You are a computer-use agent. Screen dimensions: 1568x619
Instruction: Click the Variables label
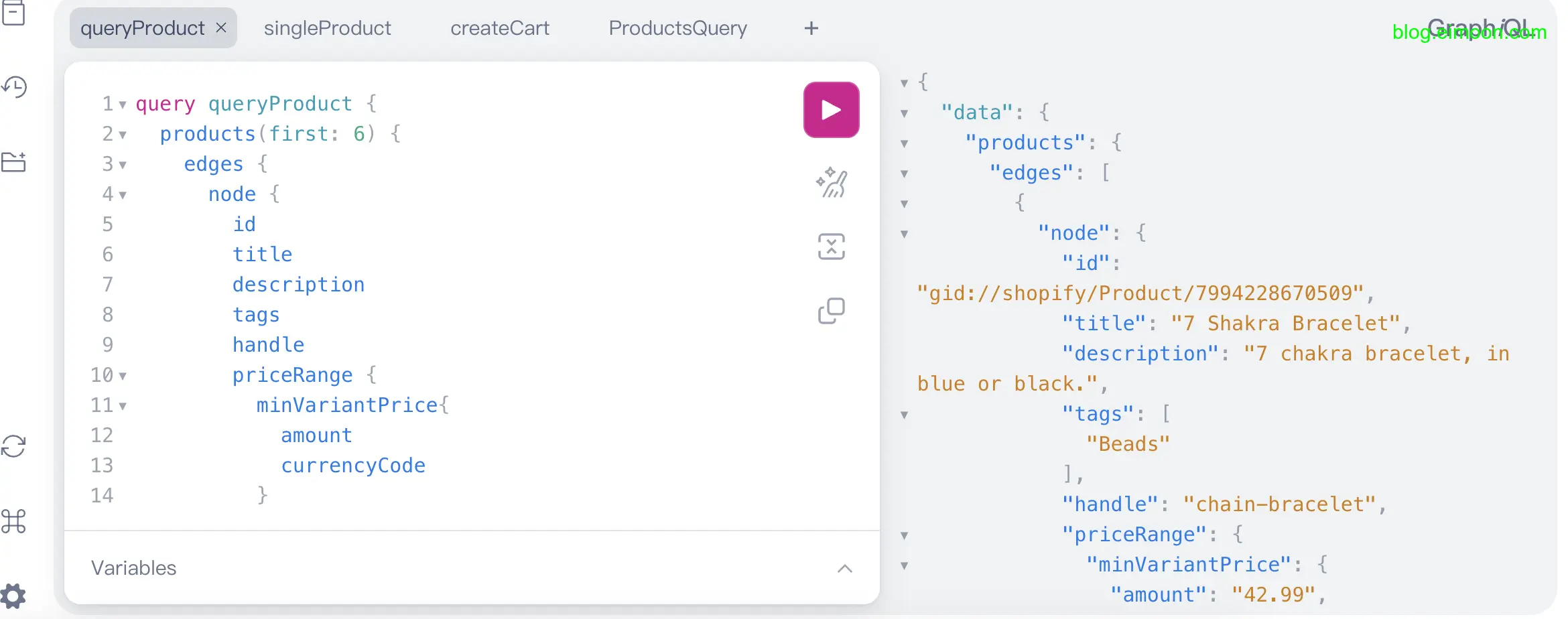[134, 568]
